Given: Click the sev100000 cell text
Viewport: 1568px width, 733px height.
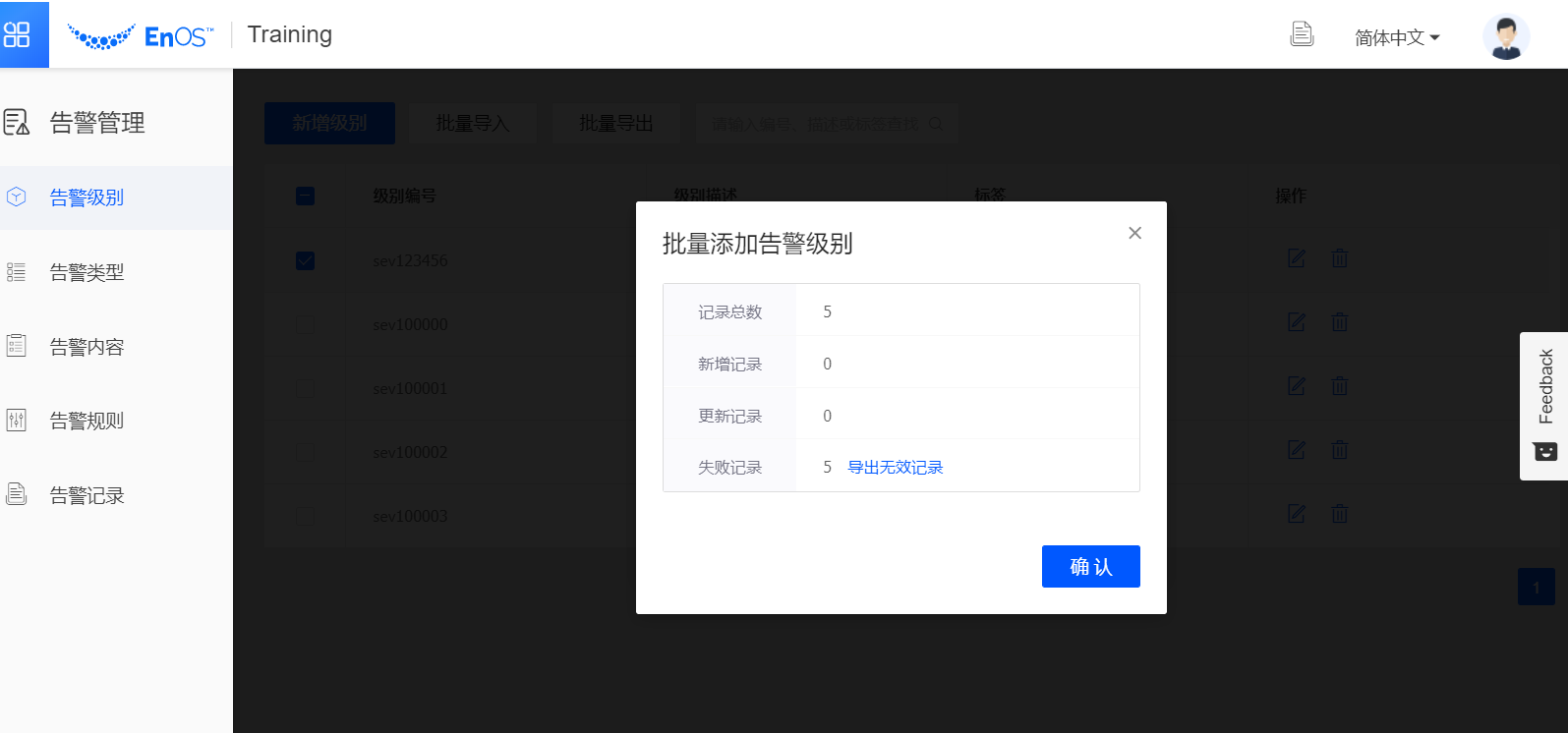Looking at the screenshot, I should pos(410,324).
